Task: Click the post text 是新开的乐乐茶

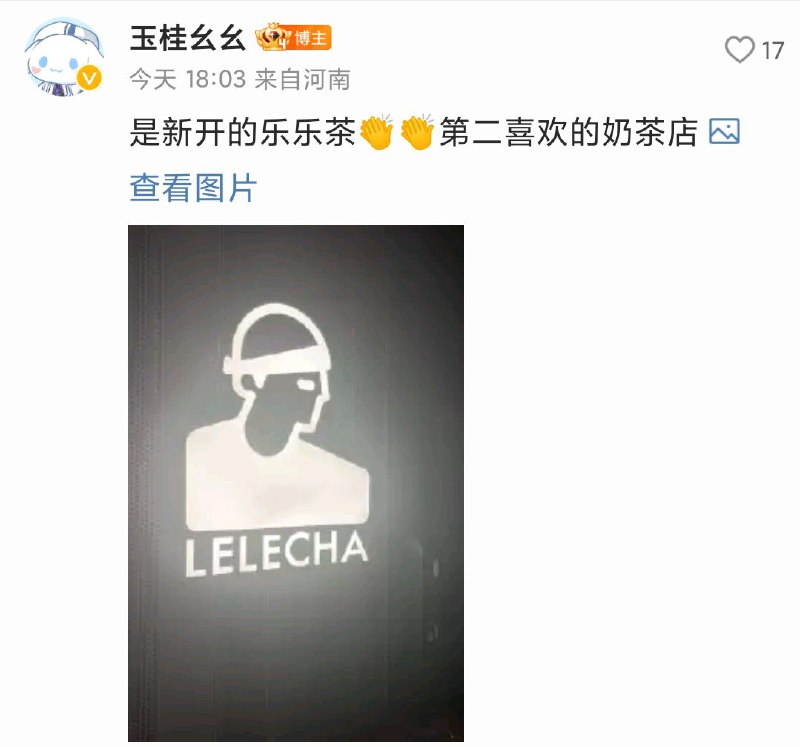Action: click(x=243, y=132)
